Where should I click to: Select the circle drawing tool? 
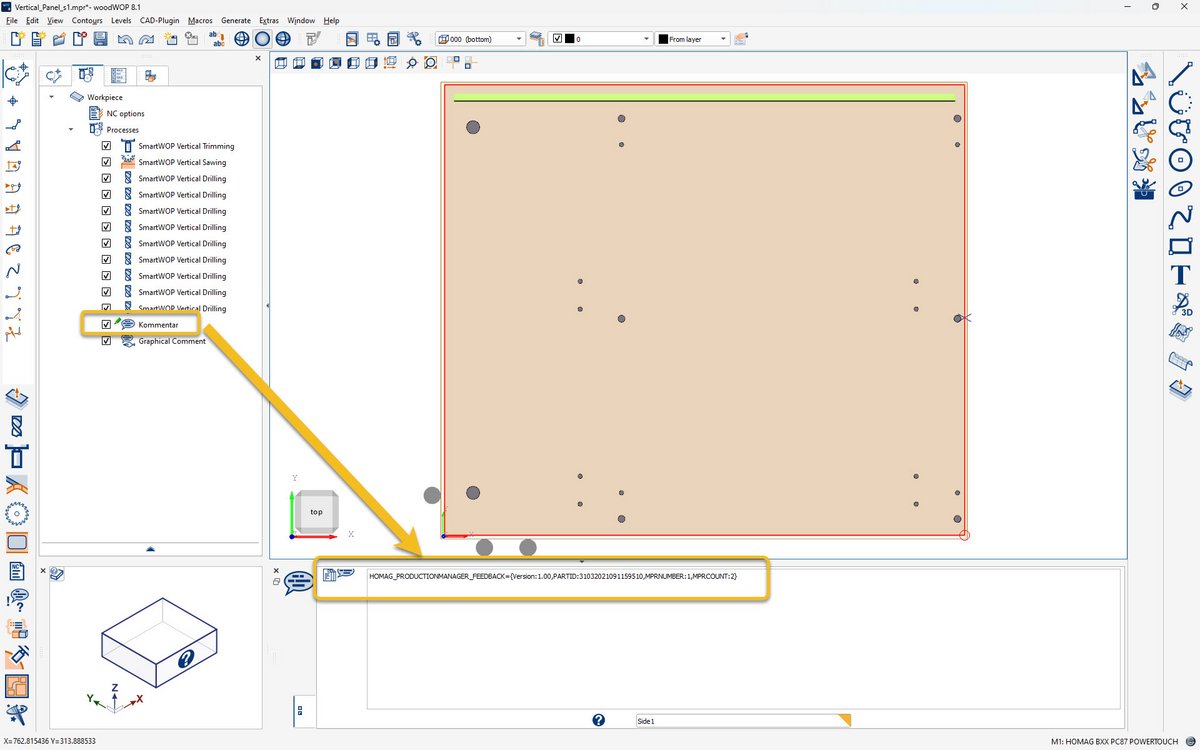[1180, 162]
